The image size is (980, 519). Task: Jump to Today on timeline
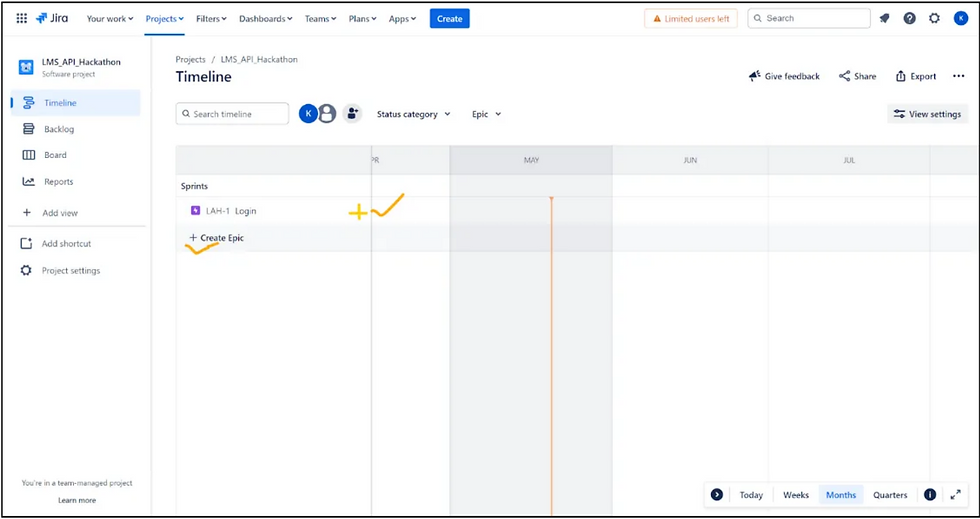click(x=751, y=495)
